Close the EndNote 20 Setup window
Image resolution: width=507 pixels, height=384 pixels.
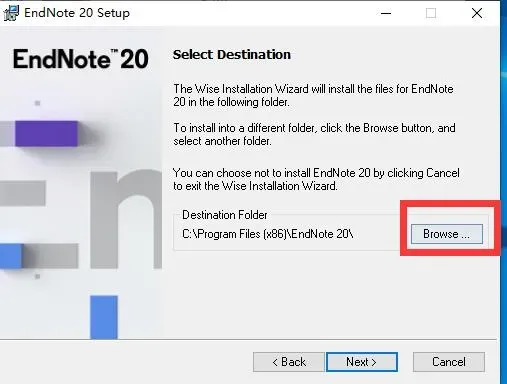tap(477, 13)
